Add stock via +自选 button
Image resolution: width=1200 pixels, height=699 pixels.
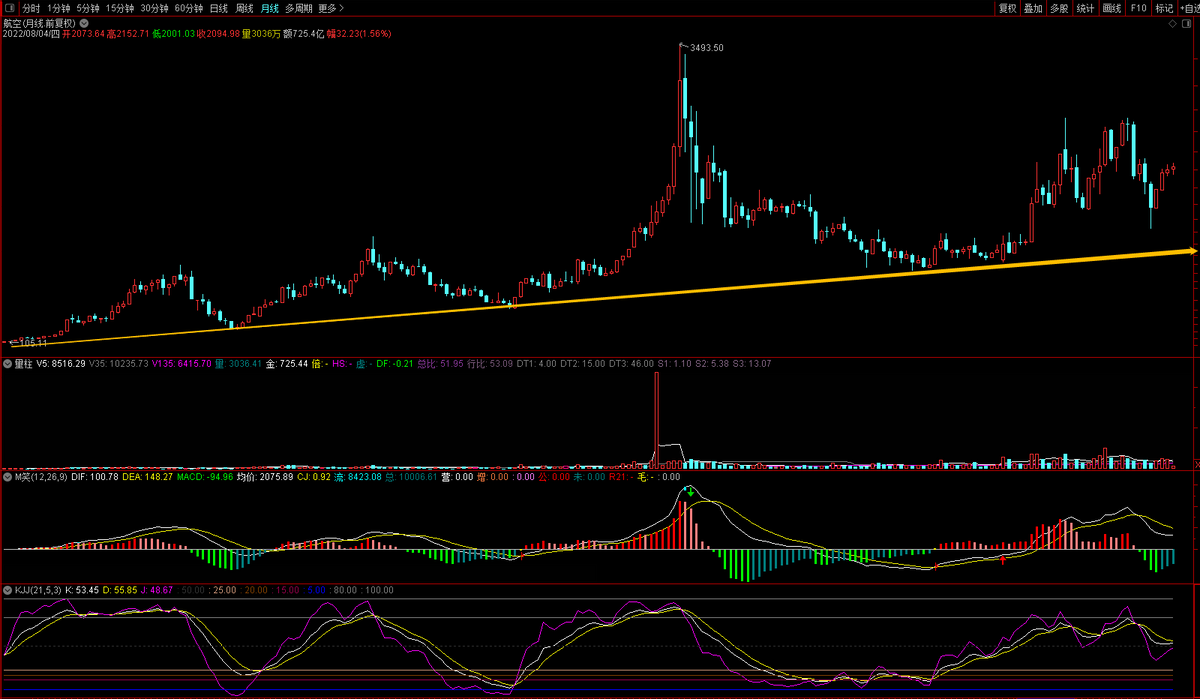[1187, 8]
